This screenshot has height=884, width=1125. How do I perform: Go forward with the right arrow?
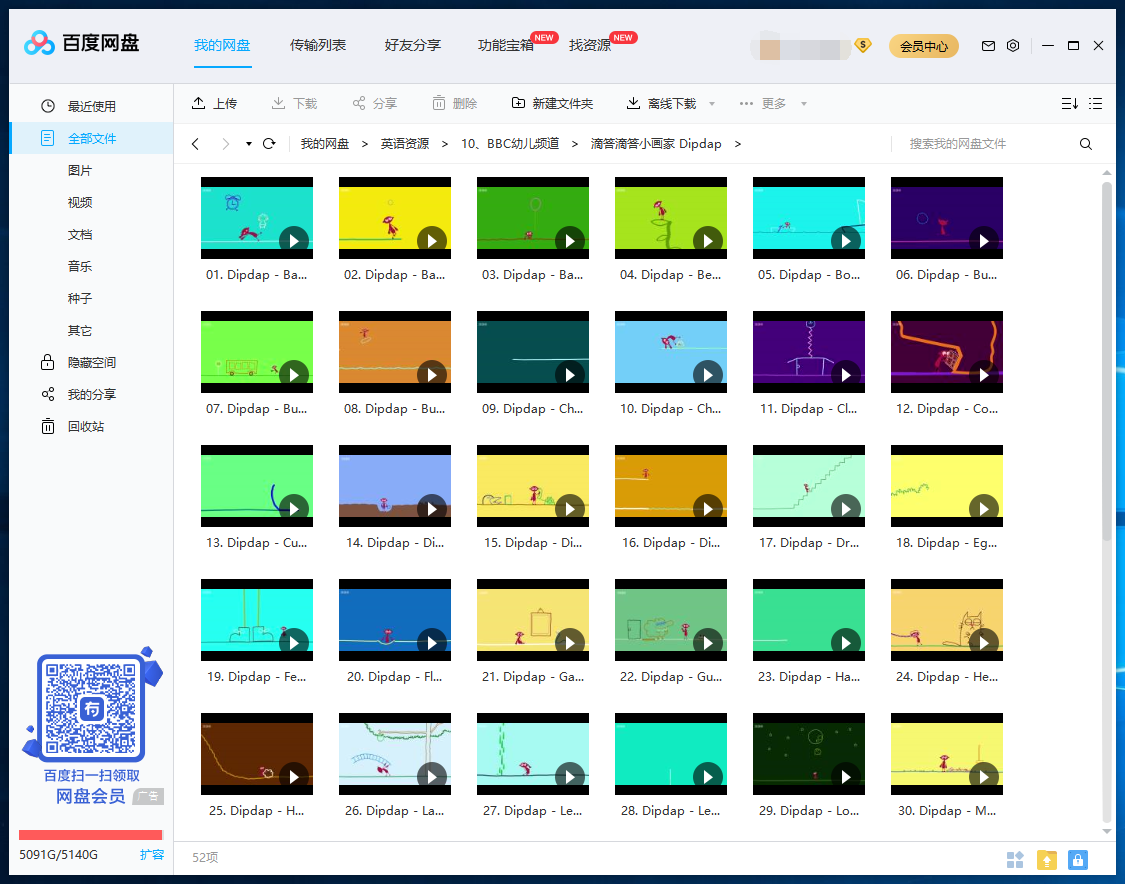click(x=225, y=144)
